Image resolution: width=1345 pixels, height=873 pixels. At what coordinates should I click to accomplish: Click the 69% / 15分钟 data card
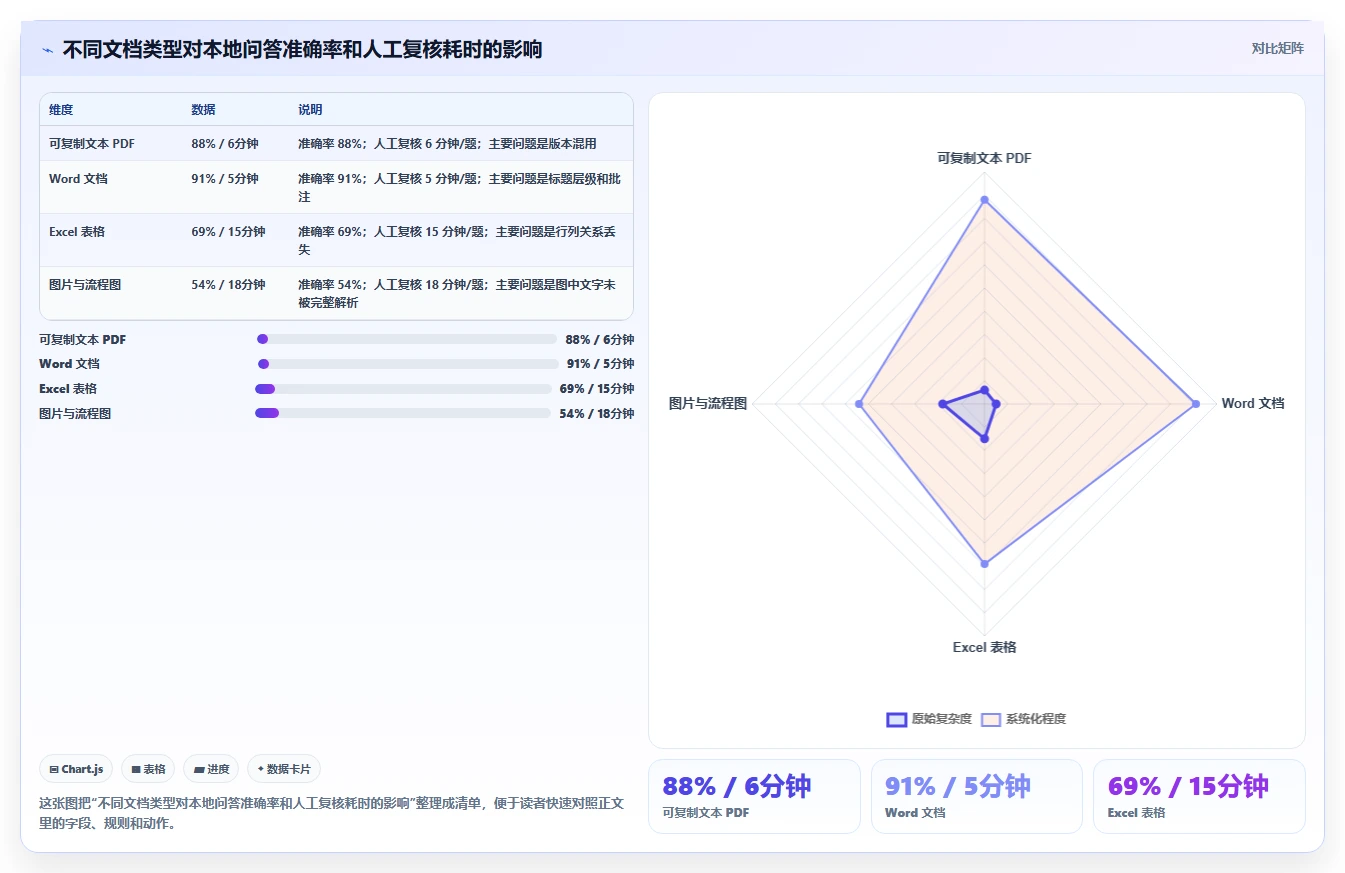coord(1198,796)
